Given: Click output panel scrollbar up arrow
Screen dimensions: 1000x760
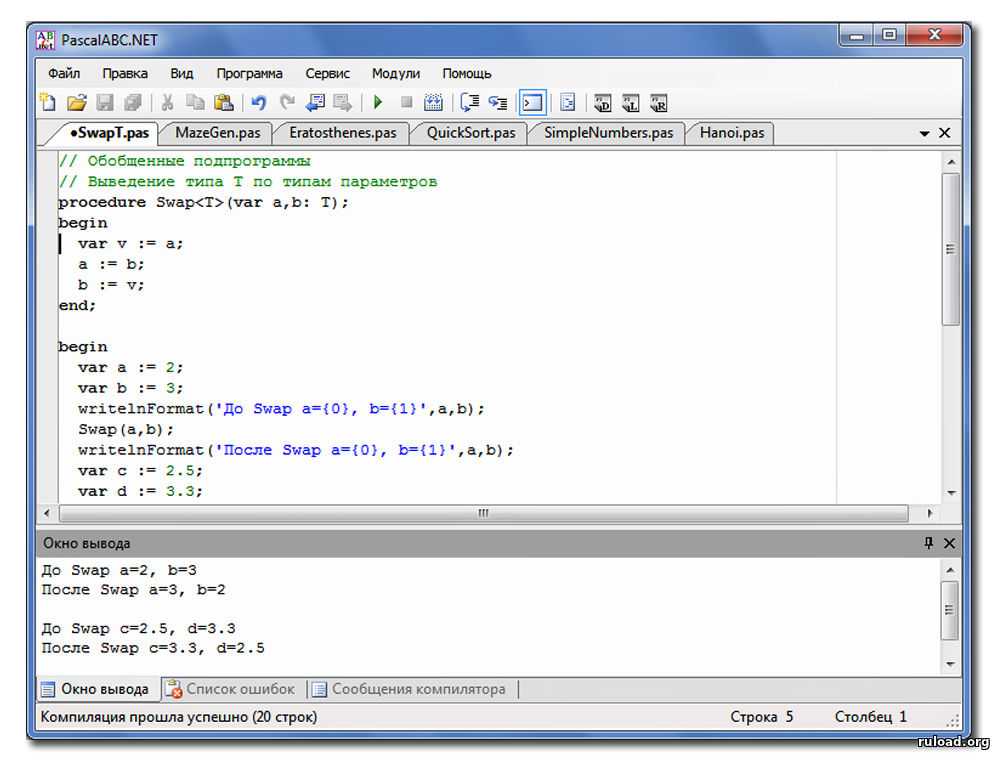Looking at the screenshot, I should (x=950, y=570).
